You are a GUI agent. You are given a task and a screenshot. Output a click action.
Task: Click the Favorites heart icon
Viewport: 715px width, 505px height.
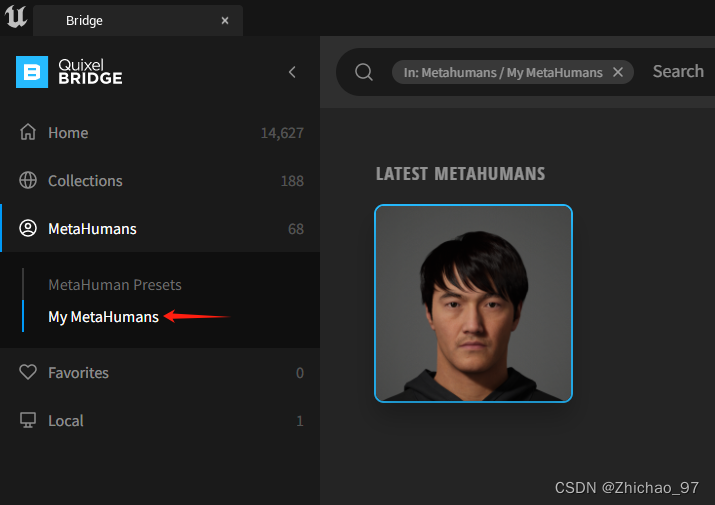click(28, 372)
